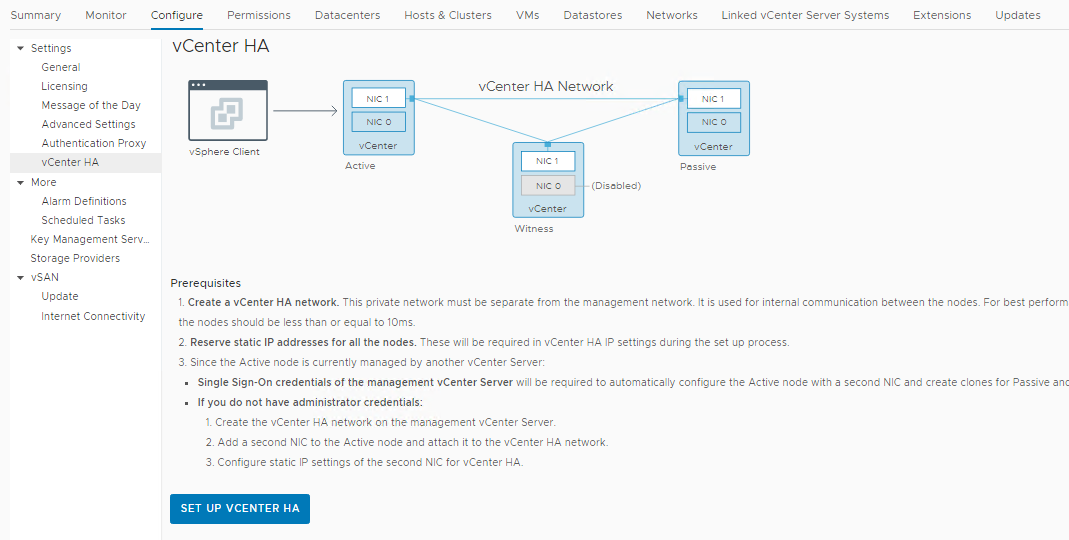Open Advanced Settings
This screenshot has width=1069, height=540.
88,124
